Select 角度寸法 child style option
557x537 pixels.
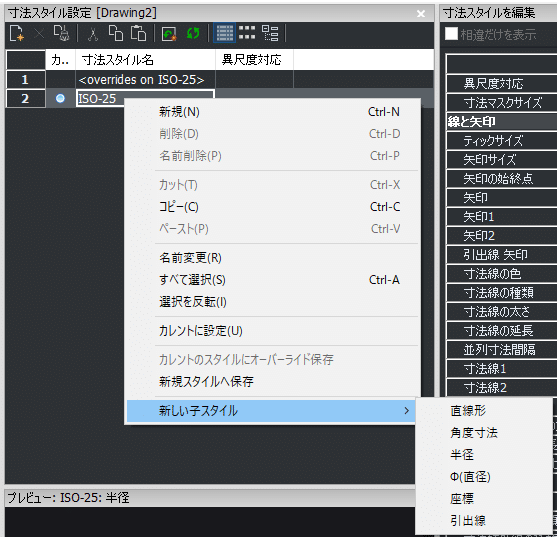tap(484, 433)
